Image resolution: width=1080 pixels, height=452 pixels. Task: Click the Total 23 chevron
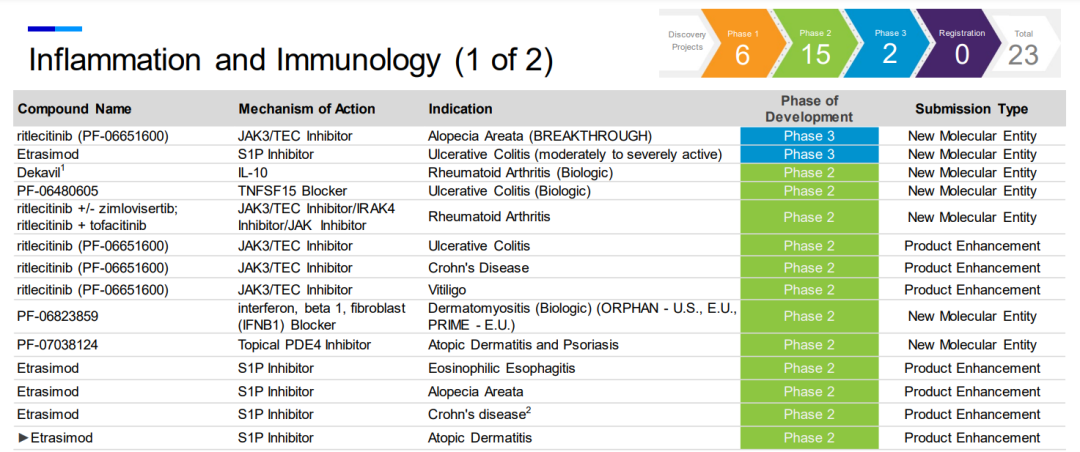point(1024,45)
